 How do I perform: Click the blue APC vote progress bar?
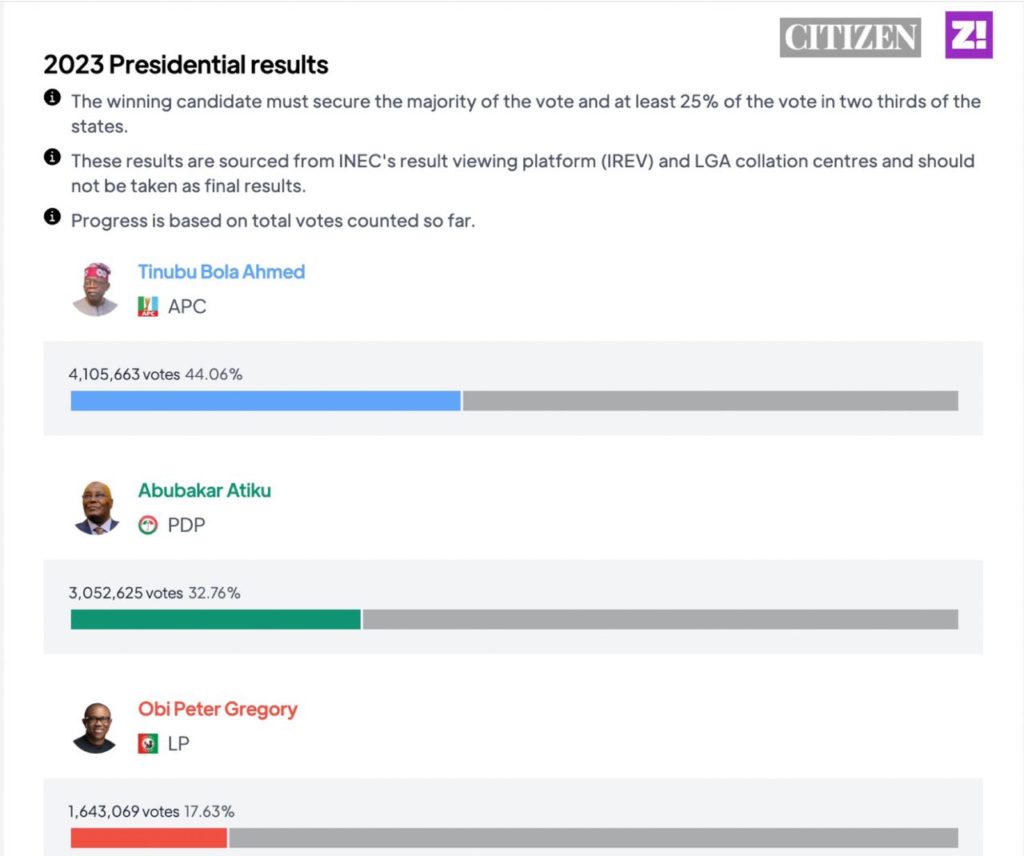tap(265, 401)
